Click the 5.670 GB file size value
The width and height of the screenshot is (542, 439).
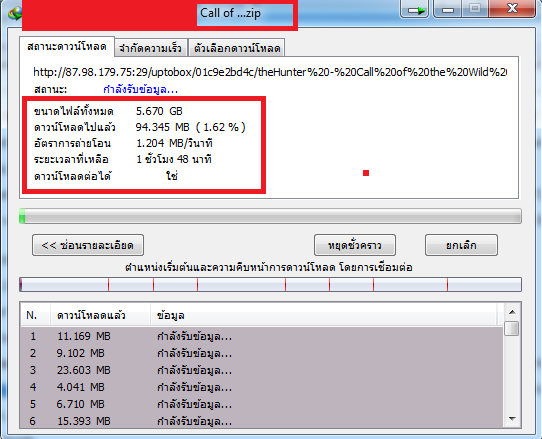(159, 111)
